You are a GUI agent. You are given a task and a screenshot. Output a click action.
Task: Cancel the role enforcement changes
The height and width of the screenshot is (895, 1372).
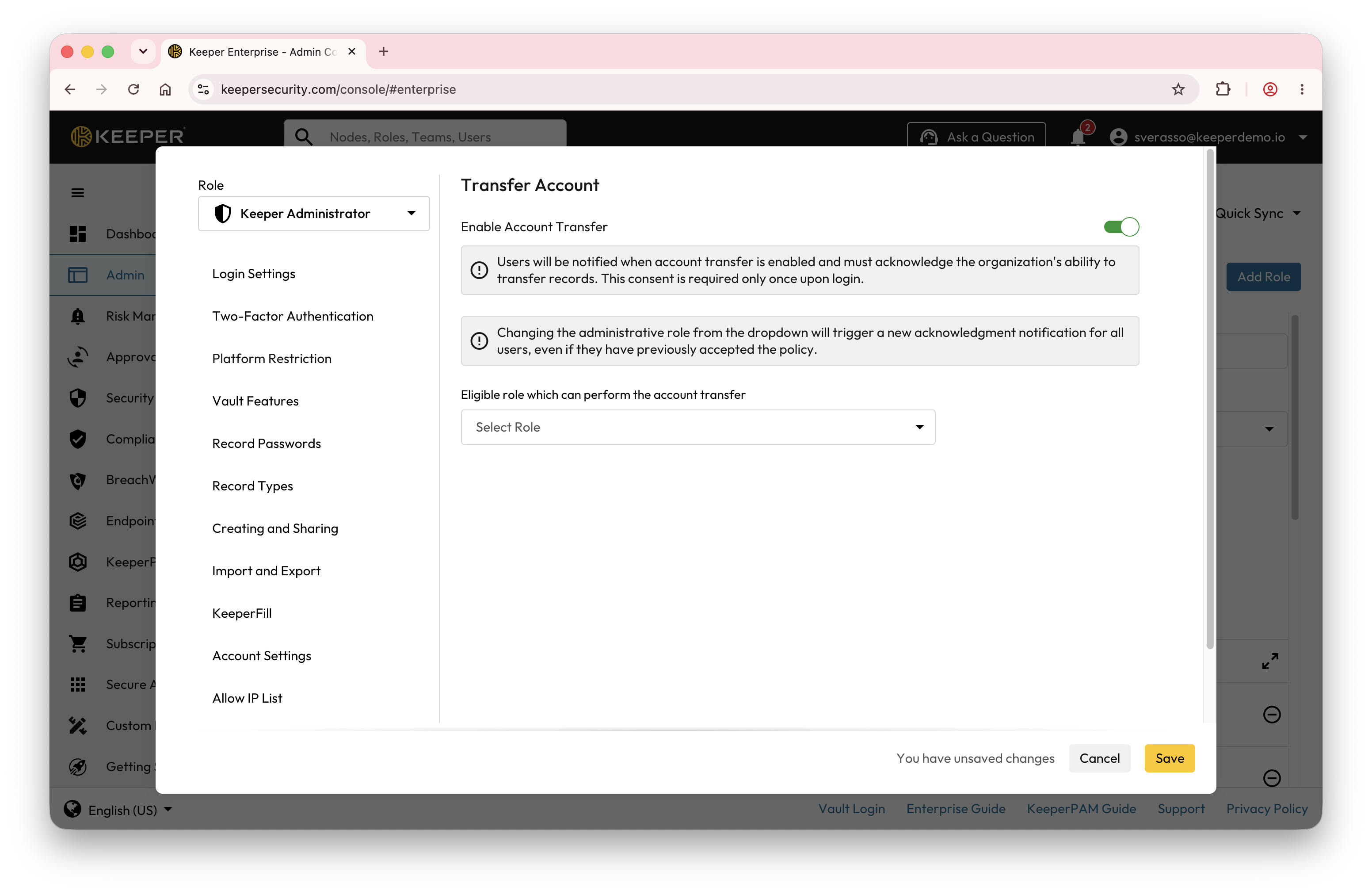coord(1099,758)
